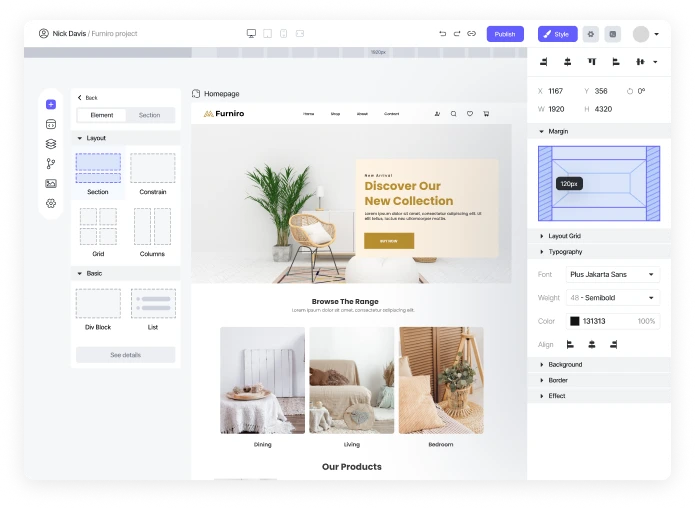Click the Furniro project breadcrumb
The width and height of the screenshot is (695, 509).
point(114,34)
